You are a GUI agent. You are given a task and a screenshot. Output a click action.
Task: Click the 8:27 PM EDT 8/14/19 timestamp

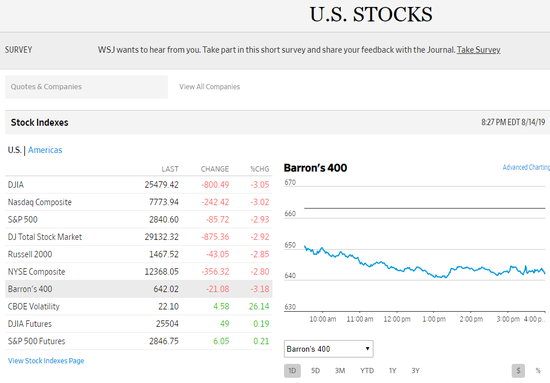[x=513, y=122]
